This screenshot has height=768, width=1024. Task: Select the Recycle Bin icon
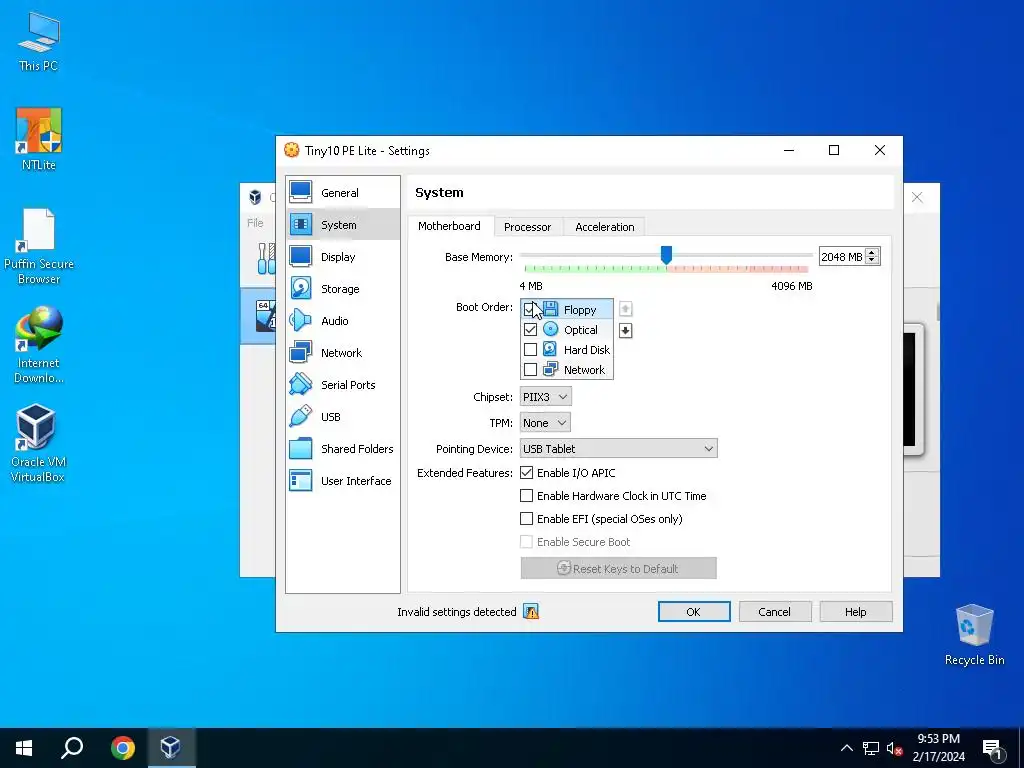tap(974, 635)
